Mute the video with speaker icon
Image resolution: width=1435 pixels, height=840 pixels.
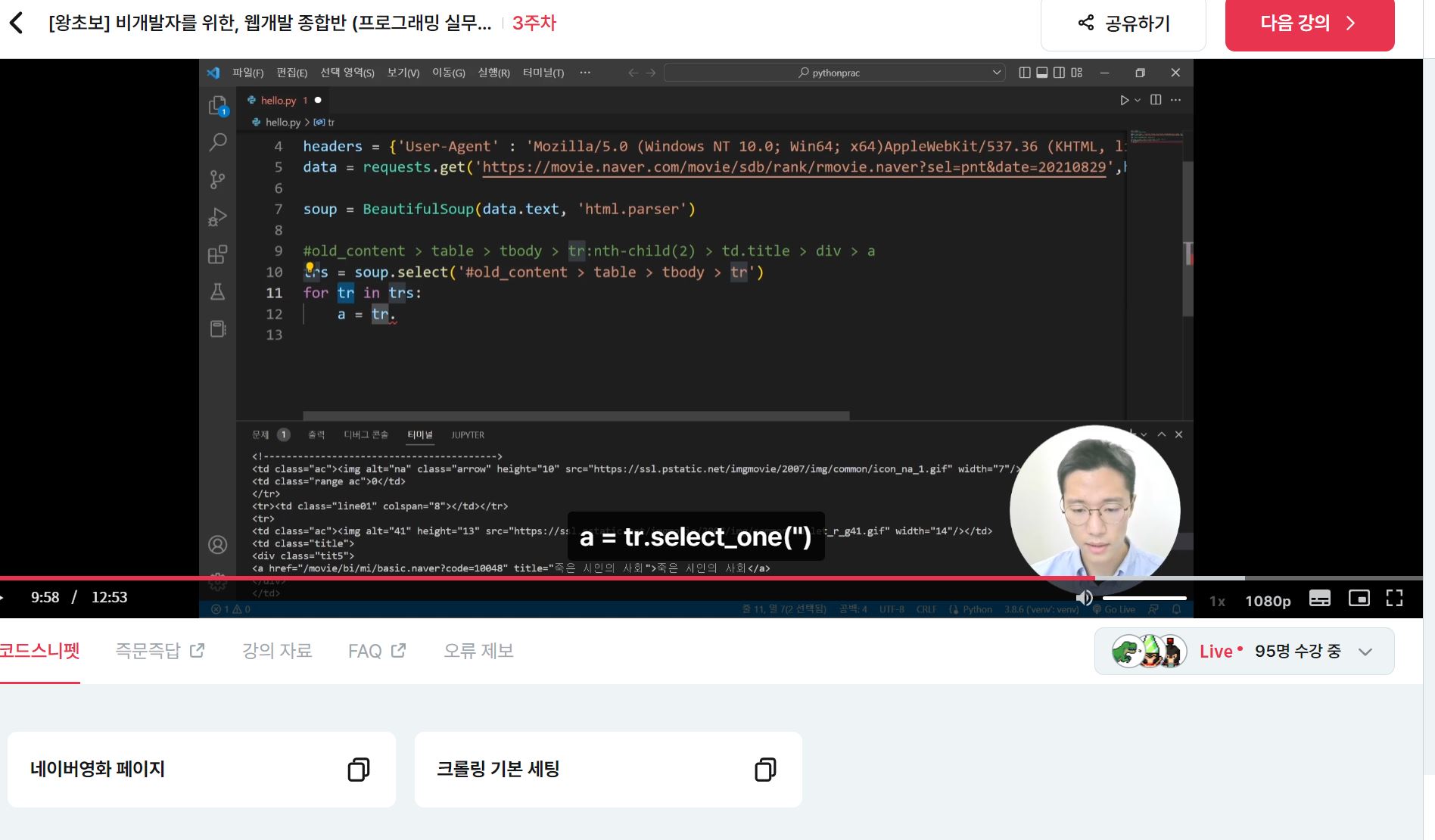pyautogui.click(x=1085, y=598)
